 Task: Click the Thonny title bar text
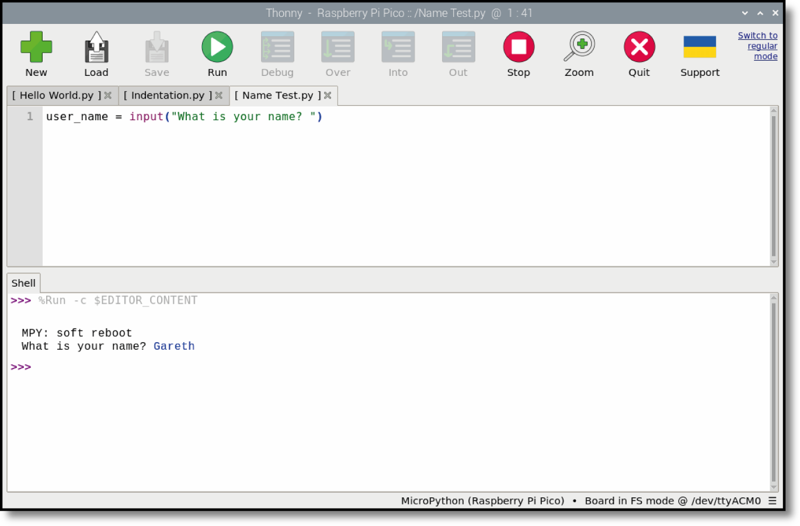[399, 13]
